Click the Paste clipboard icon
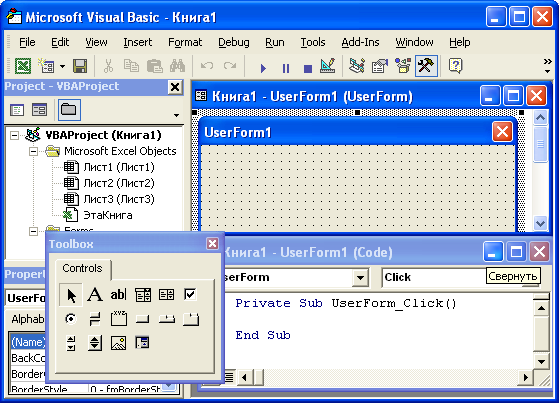This screenshot has width=559, height=403. click(154, 66)
